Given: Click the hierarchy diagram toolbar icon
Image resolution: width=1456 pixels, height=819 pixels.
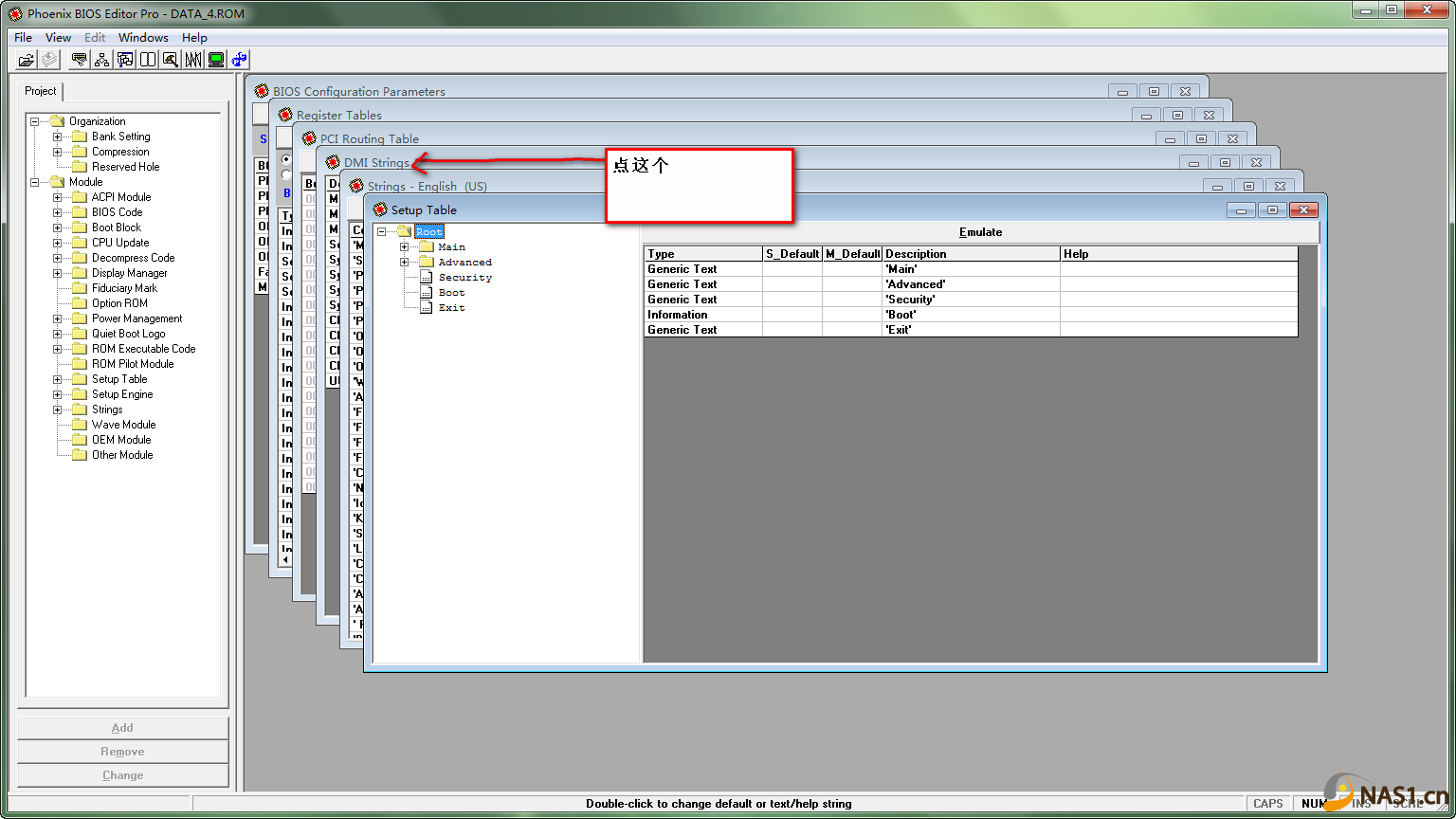Looking at the screenshot, I should tap(102, 60).
